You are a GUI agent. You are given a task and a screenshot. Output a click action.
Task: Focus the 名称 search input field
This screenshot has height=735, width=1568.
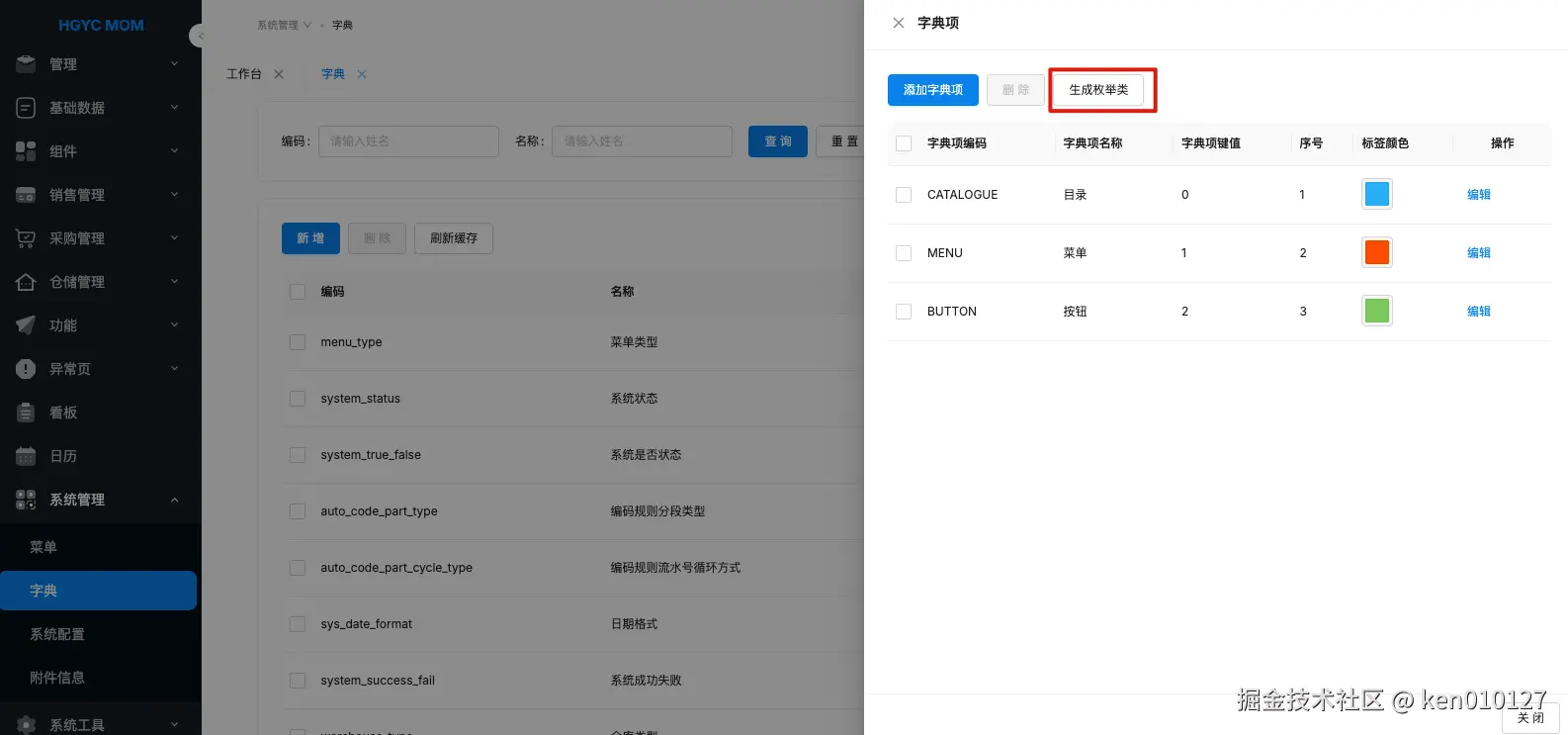[x=642, y=141]
